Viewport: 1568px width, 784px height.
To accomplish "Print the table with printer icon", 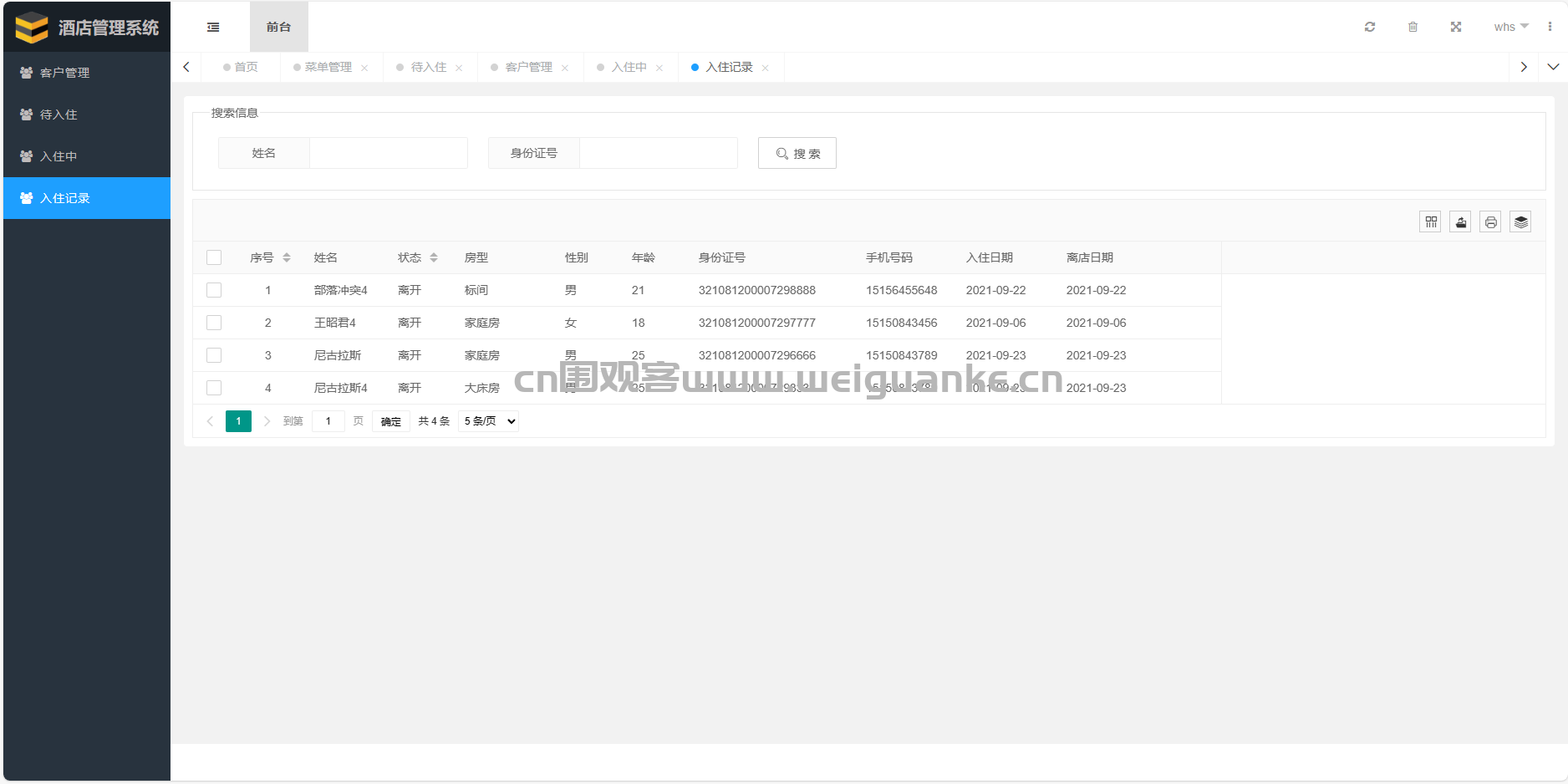I will point(1491,221).
